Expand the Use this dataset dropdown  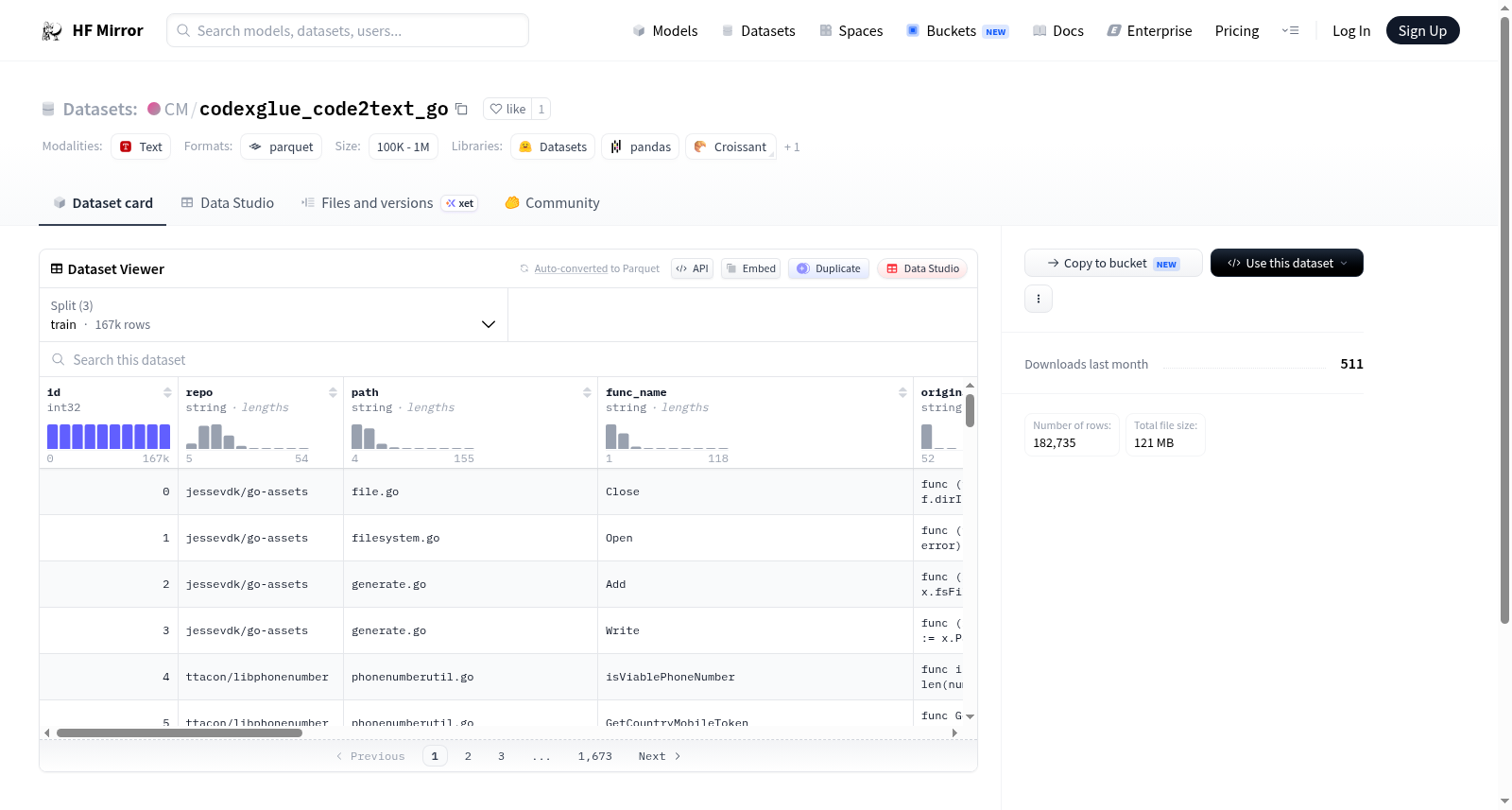click(1287, 263)
